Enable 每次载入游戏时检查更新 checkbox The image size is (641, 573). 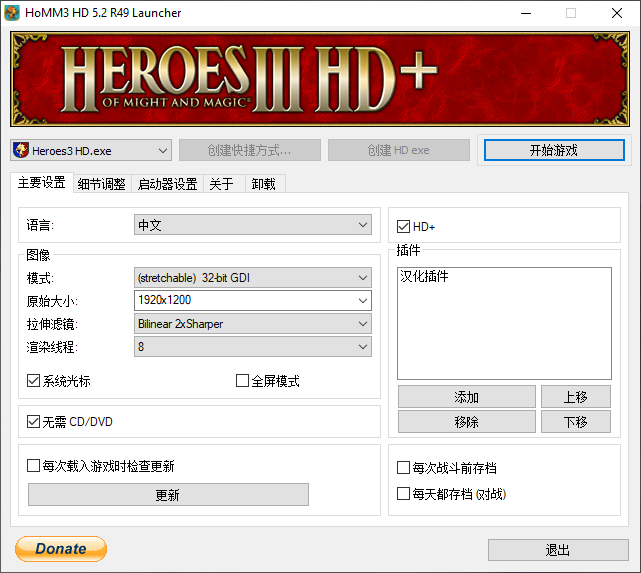coord(34,466)
